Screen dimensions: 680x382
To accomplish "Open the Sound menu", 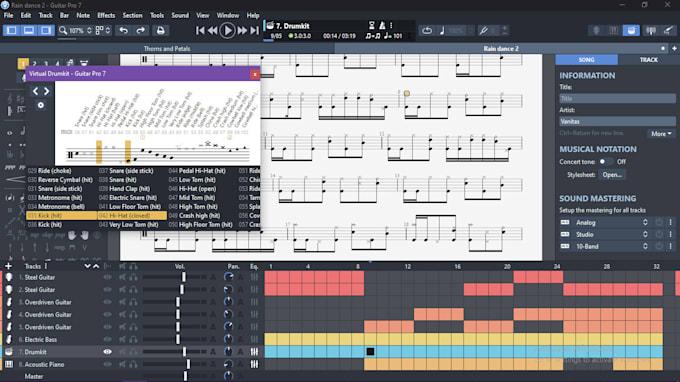I will tap(180, 15).
